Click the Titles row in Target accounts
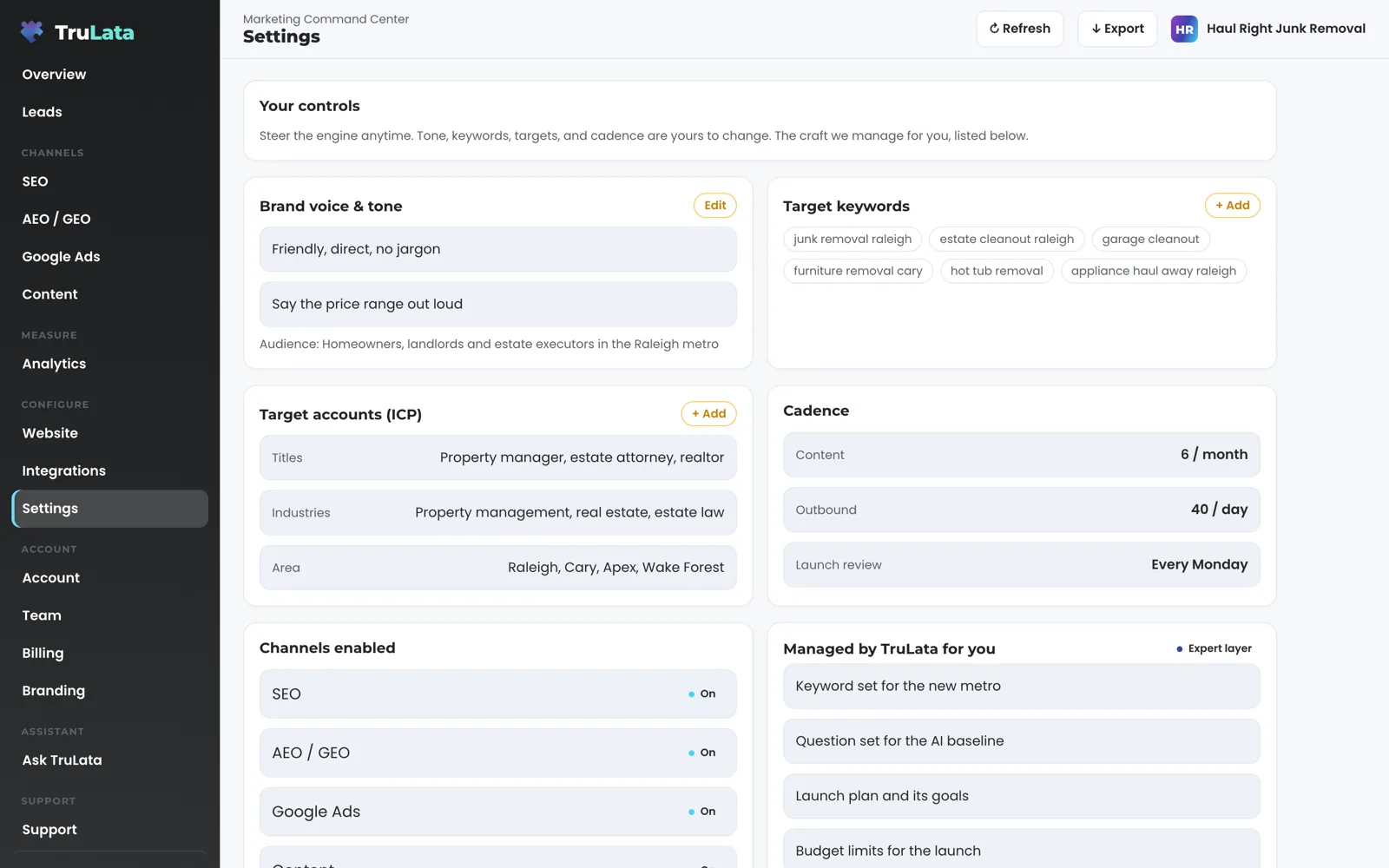The width and height of the screenshot is (1389, 868). click(x=498, y=457)
